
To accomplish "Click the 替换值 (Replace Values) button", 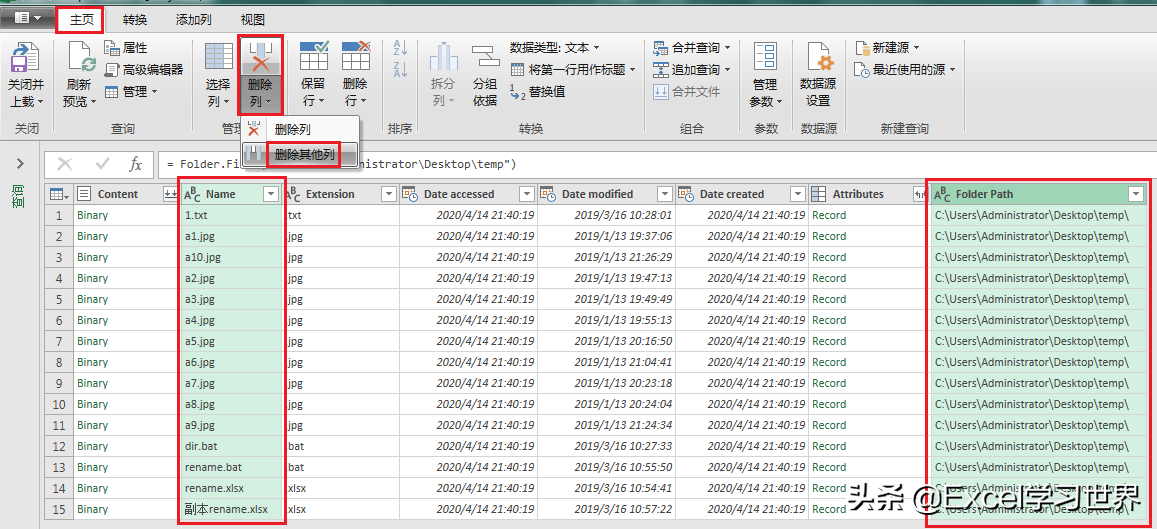I will click(x=537, y=91).
